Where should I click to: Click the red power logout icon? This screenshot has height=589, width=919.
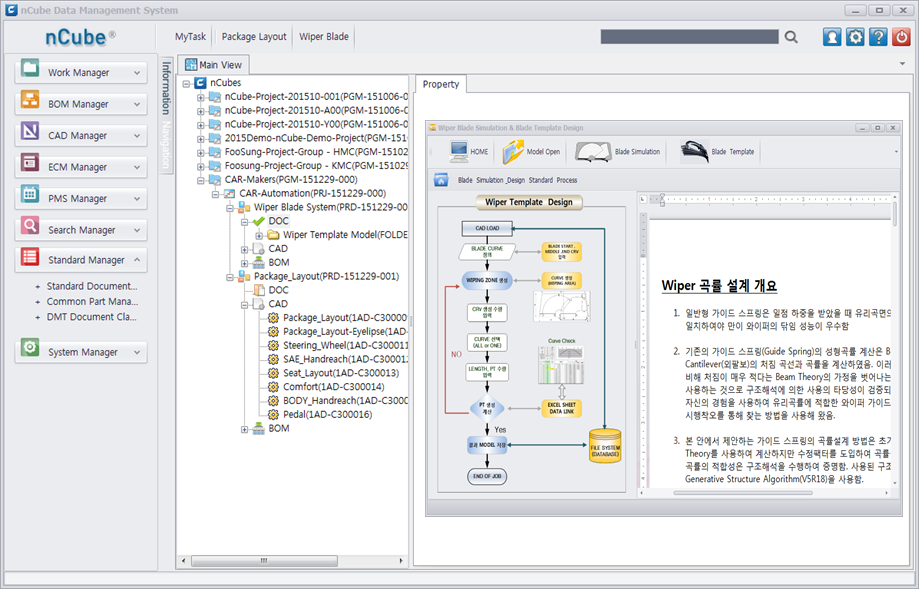point(901,37)
